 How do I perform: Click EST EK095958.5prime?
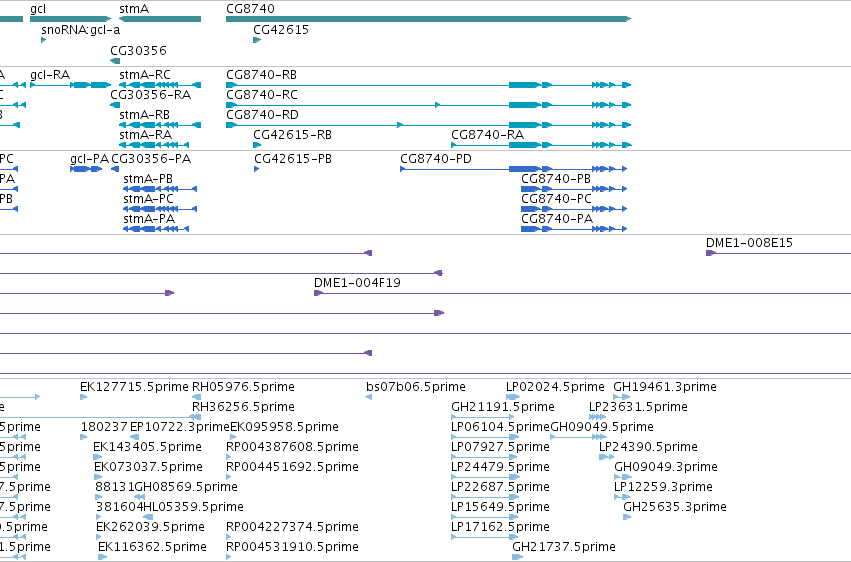point(284,427)
